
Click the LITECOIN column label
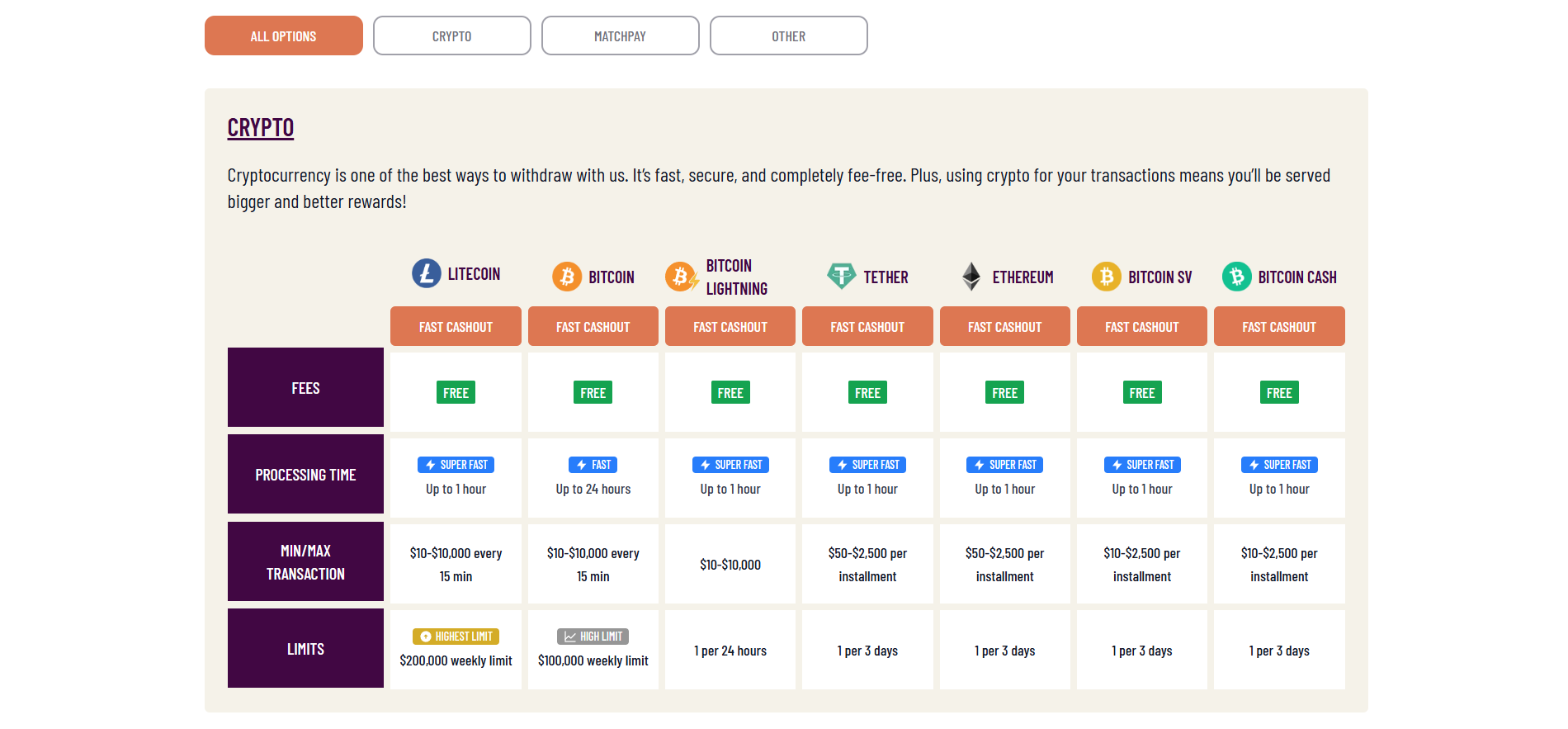pyautogui.click(x=474, y=274)
